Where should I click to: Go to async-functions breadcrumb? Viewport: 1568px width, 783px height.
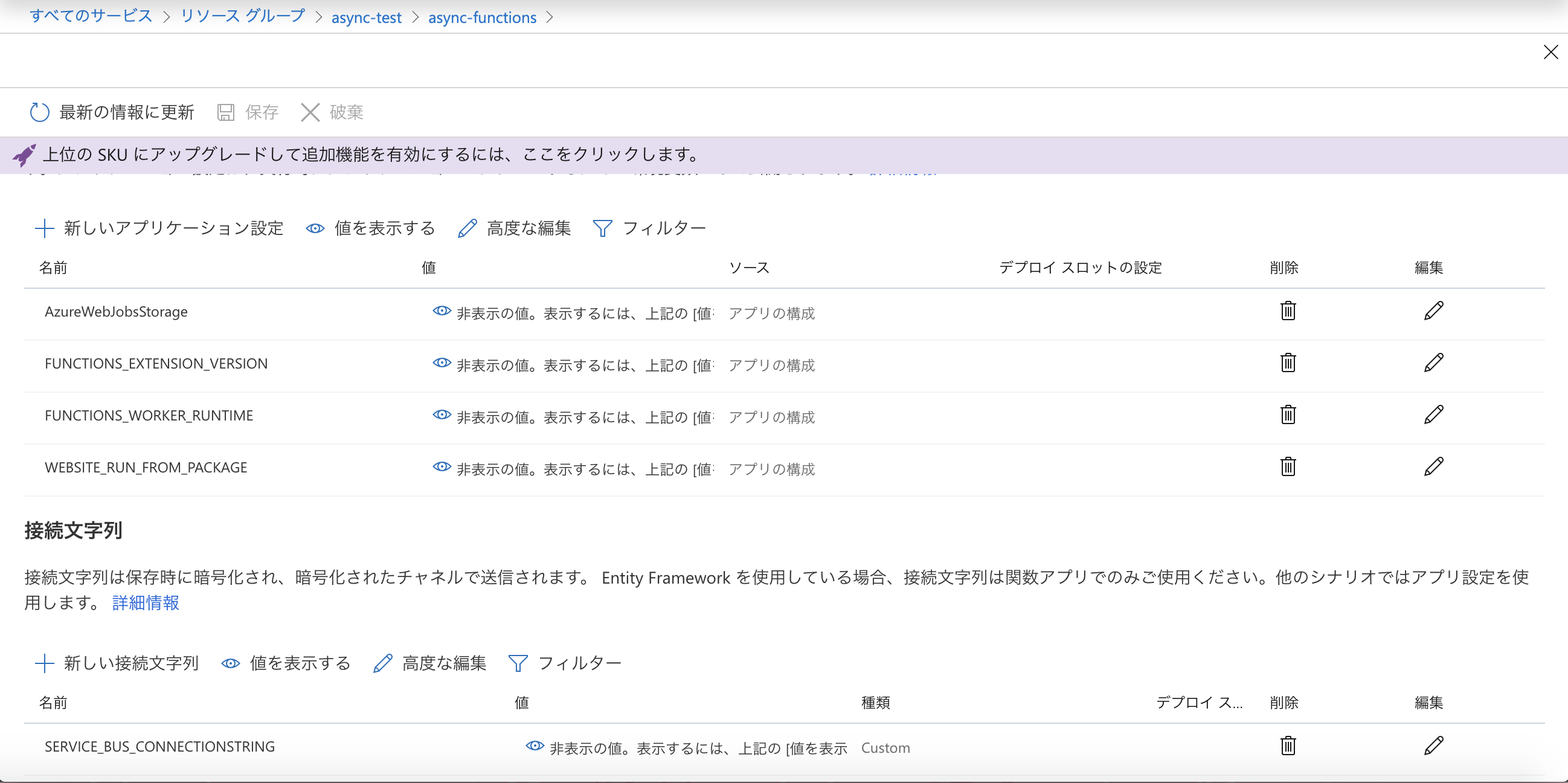[482, 18]
